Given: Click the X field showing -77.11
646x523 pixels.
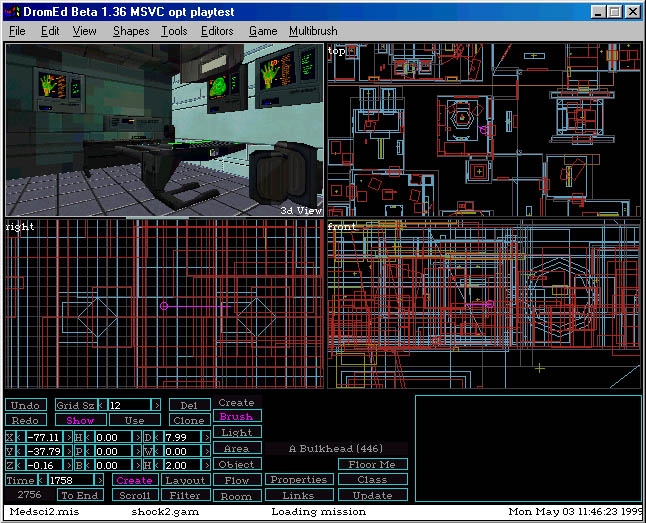Looking at the screenshot, I should point(44,437).
